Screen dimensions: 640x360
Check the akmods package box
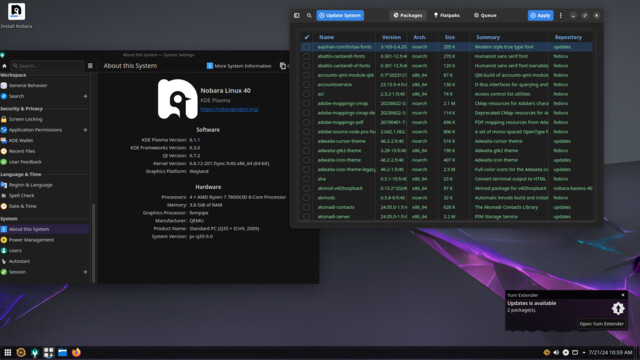tap(306, 198)
